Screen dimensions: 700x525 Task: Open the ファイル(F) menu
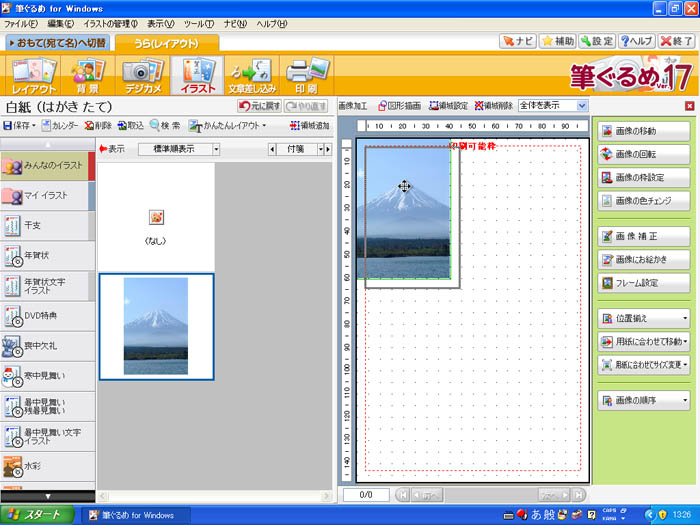21,23
